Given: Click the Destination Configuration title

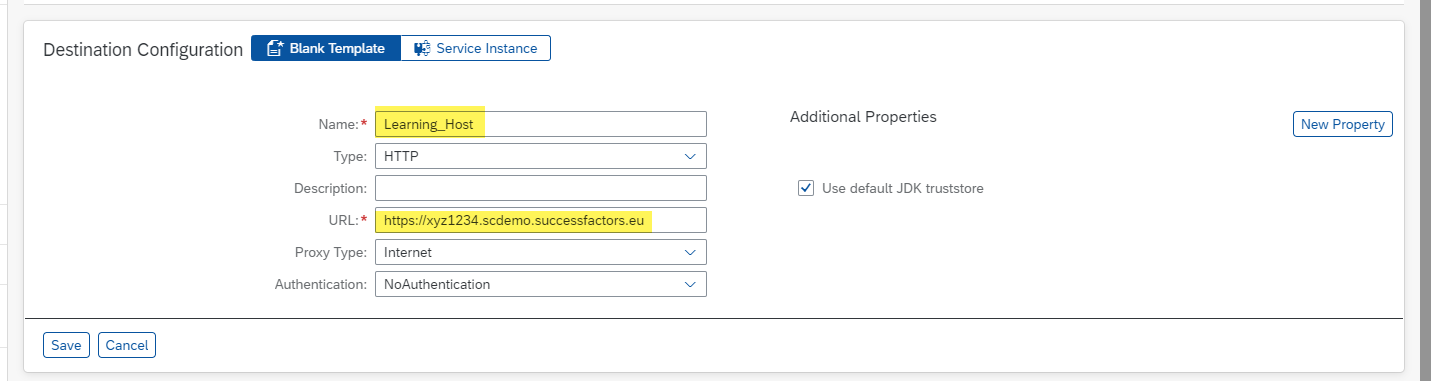Looking at the screenshot, I should [x=143, y=49].
